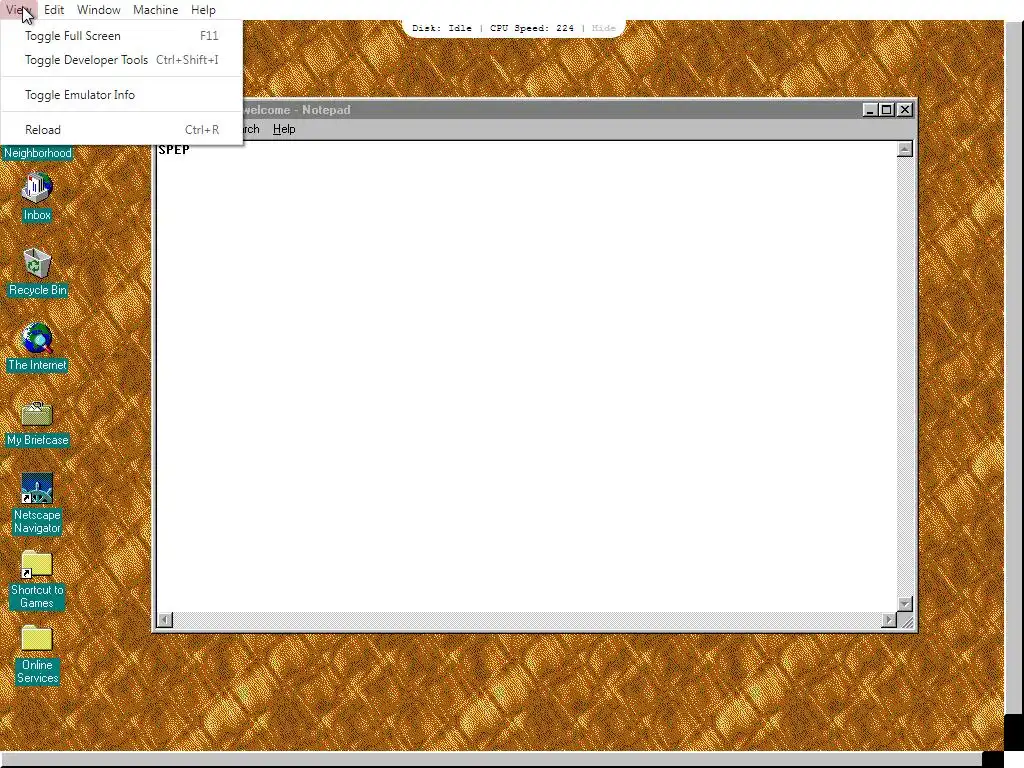1024x768 pixels.
Task: Click the Notepad resize grip corner
Action: pyautogui.click(x=906, y=621)
